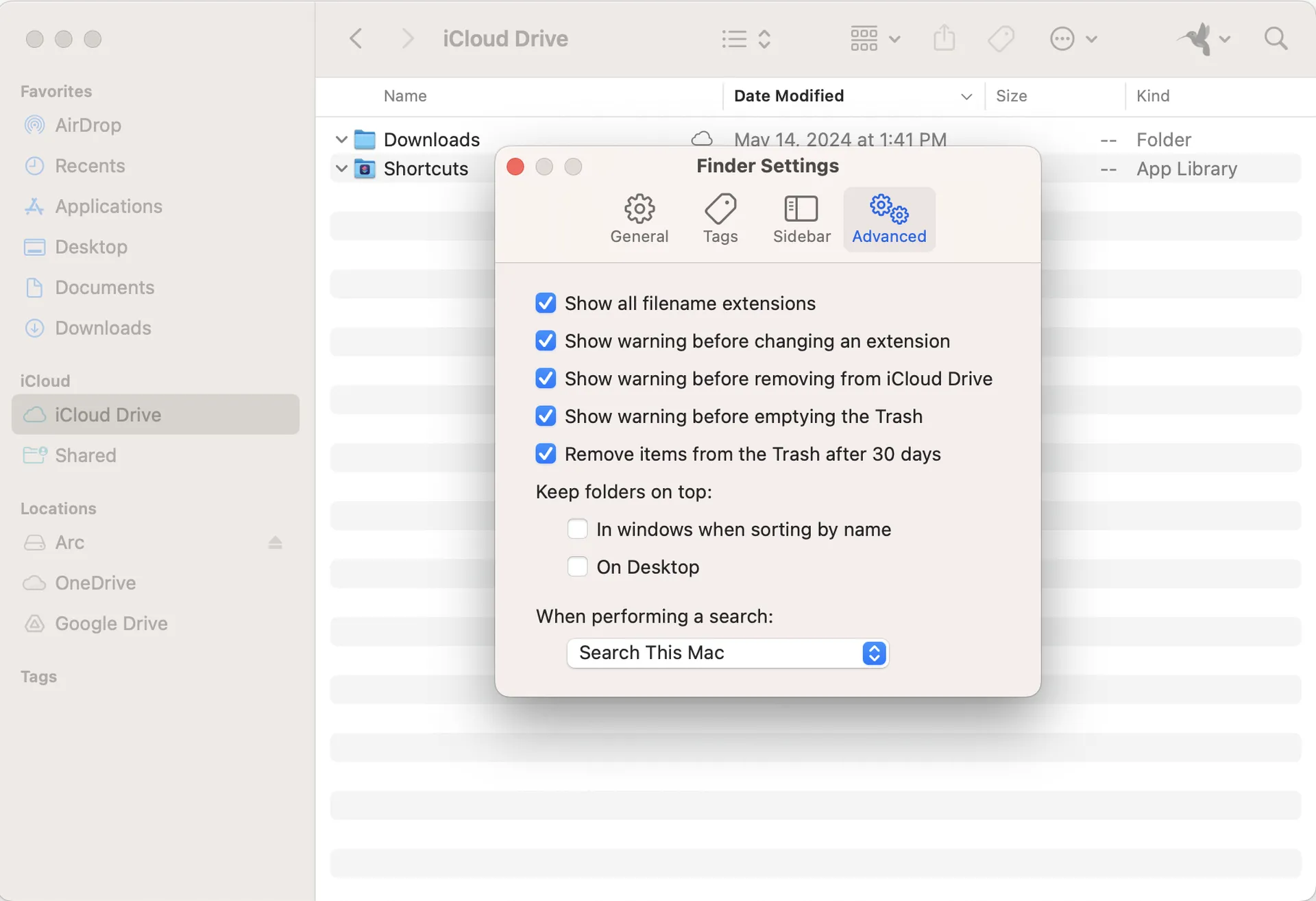Open the Search This Mac dropdown

point(727,653)
